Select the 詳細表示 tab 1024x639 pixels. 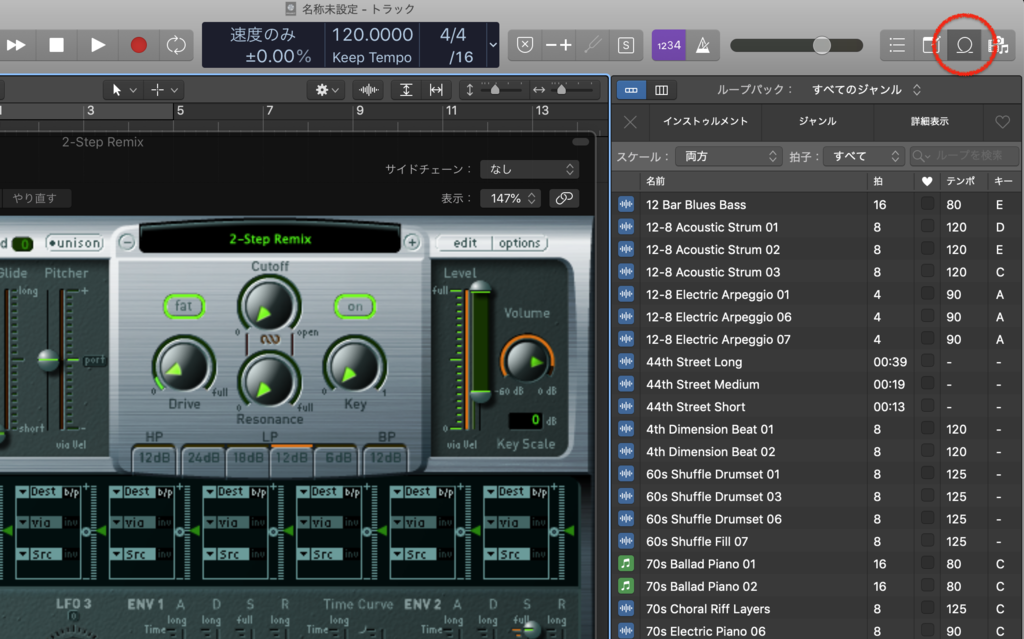pos(930,122)
